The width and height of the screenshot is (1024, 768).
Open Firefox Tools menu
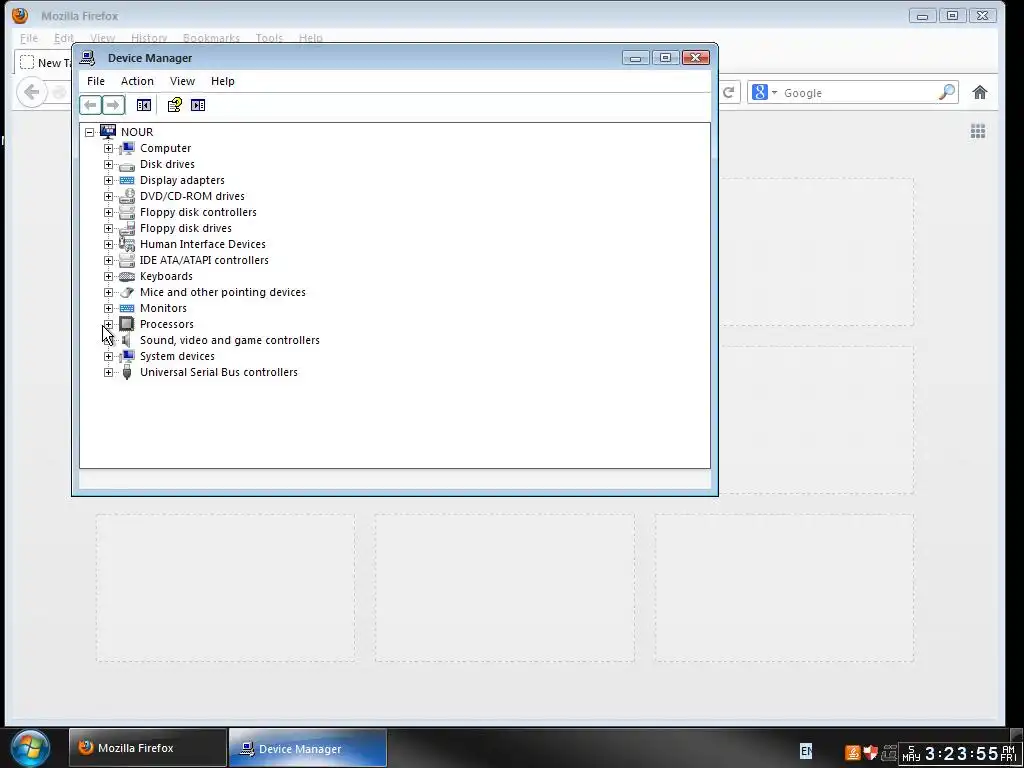click(x=269, y=38)
